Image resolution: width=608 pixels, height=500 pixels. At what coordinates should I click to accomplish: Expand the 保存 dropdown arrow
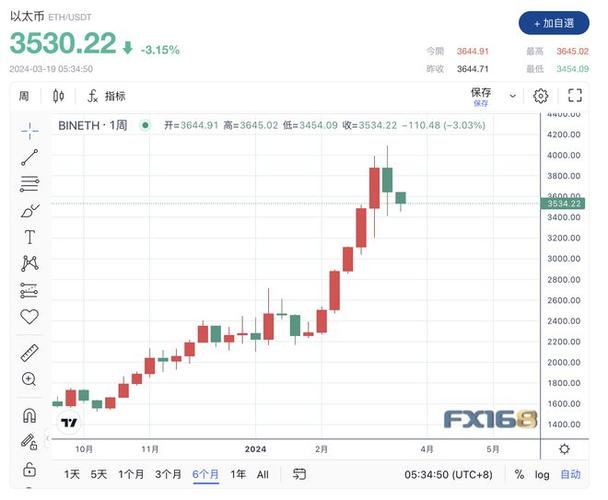click(x=513, y=96)
